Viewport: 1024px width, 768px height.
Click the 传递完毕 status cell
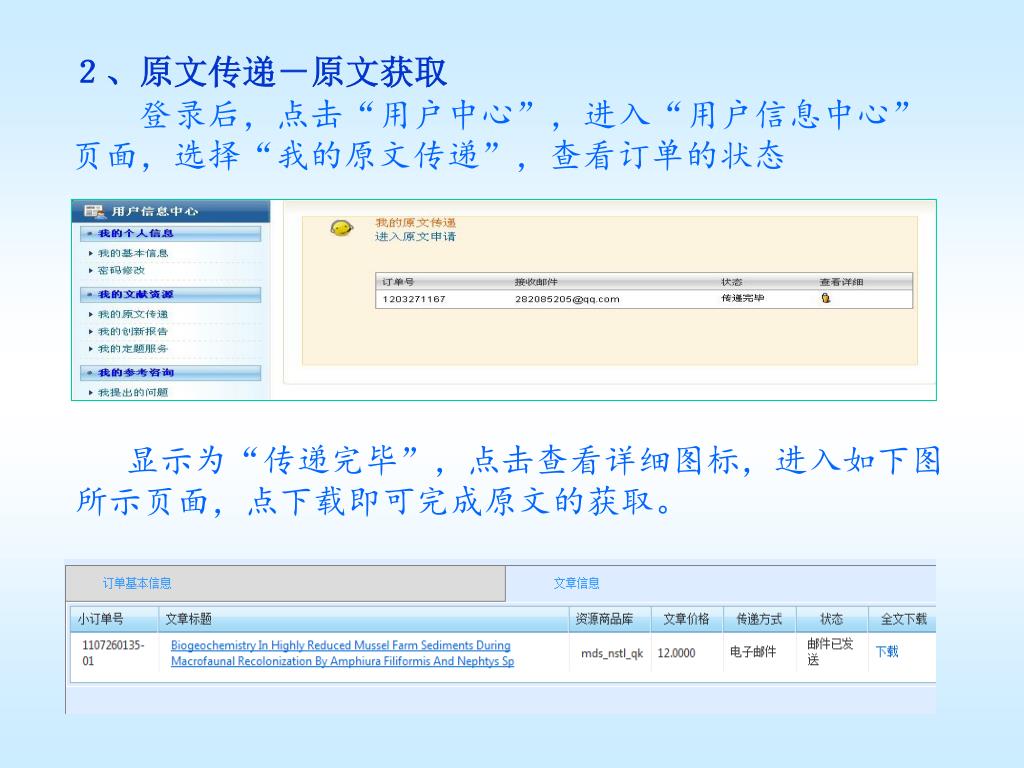[743, 298]
